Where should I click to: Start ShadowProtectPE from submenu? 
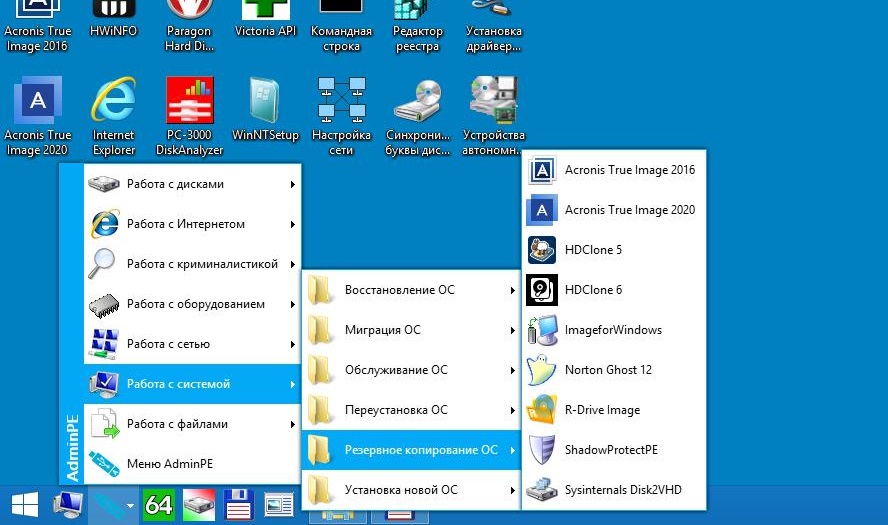coord(614,450)
